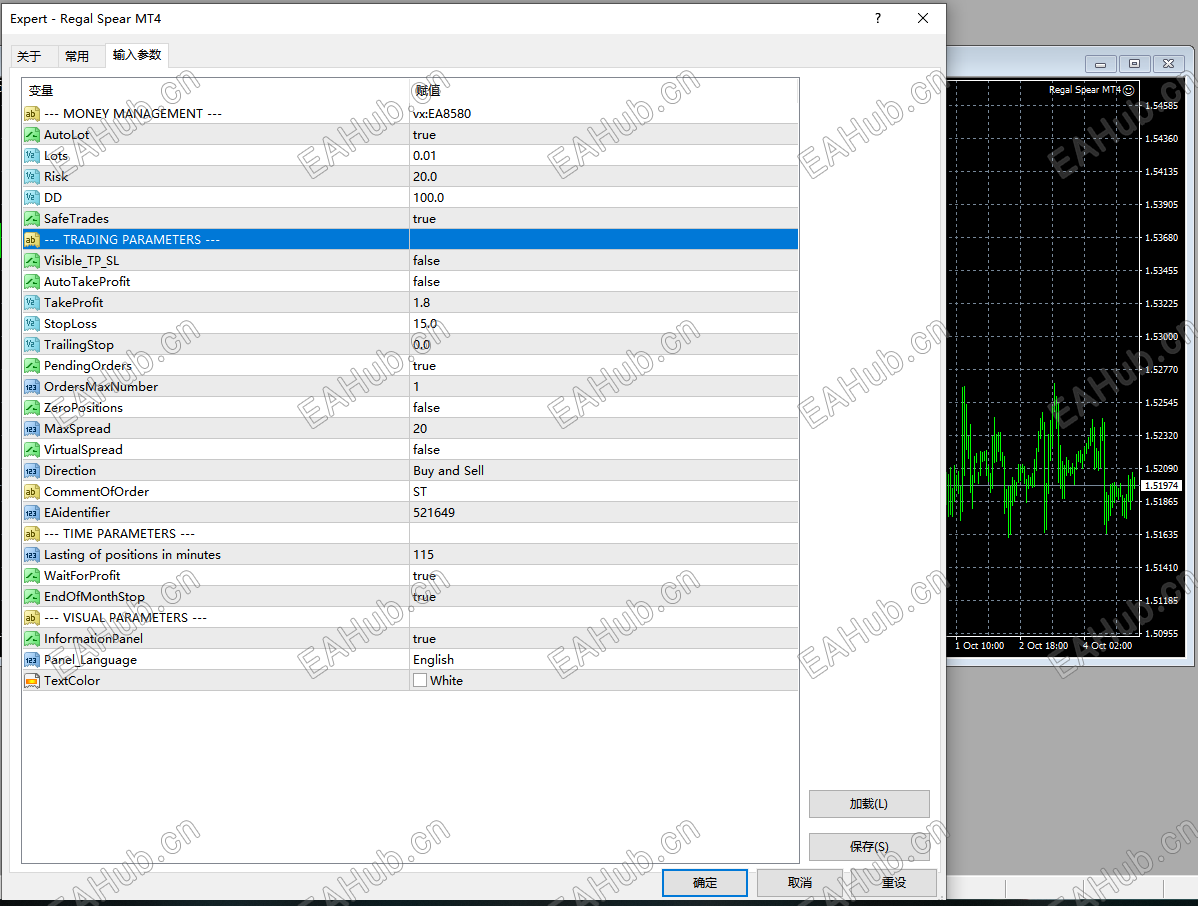
Task: Click the OrdersMaxNumber integer icon
Action: pos(31,387)
